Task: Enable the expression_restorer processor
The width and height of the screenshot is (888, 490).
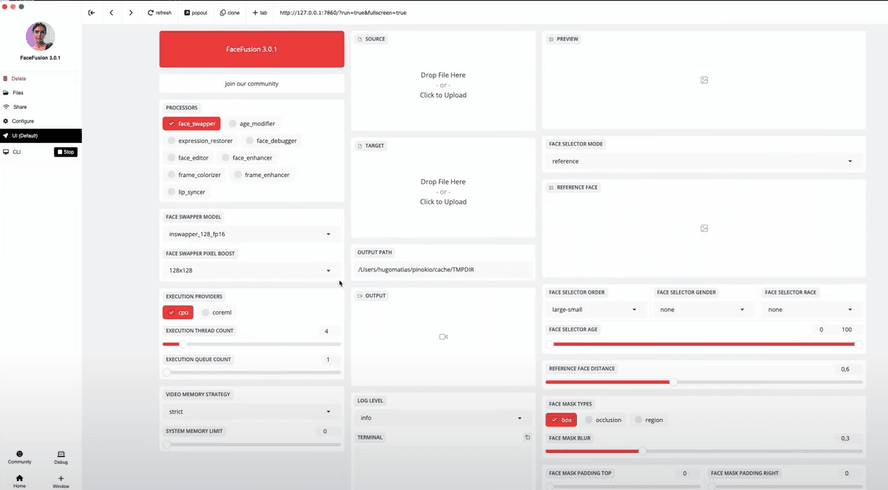Action: point(200,140)
